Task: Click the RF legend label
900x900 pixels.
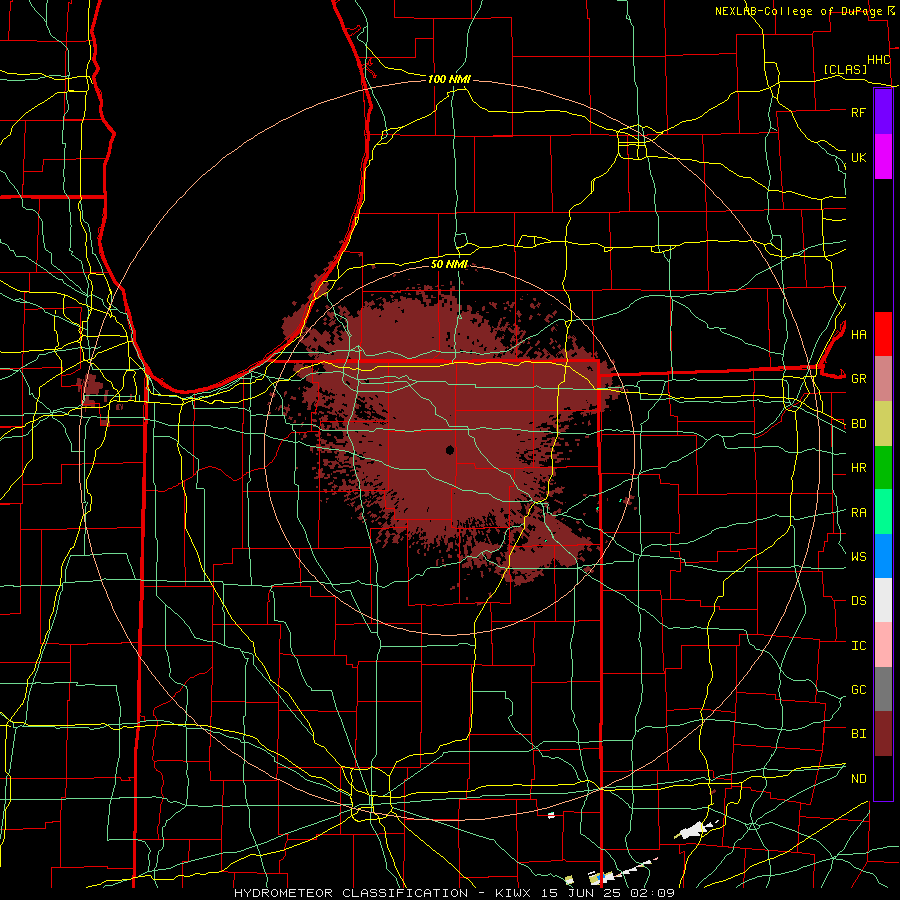Action: click(x=858, y=112)
